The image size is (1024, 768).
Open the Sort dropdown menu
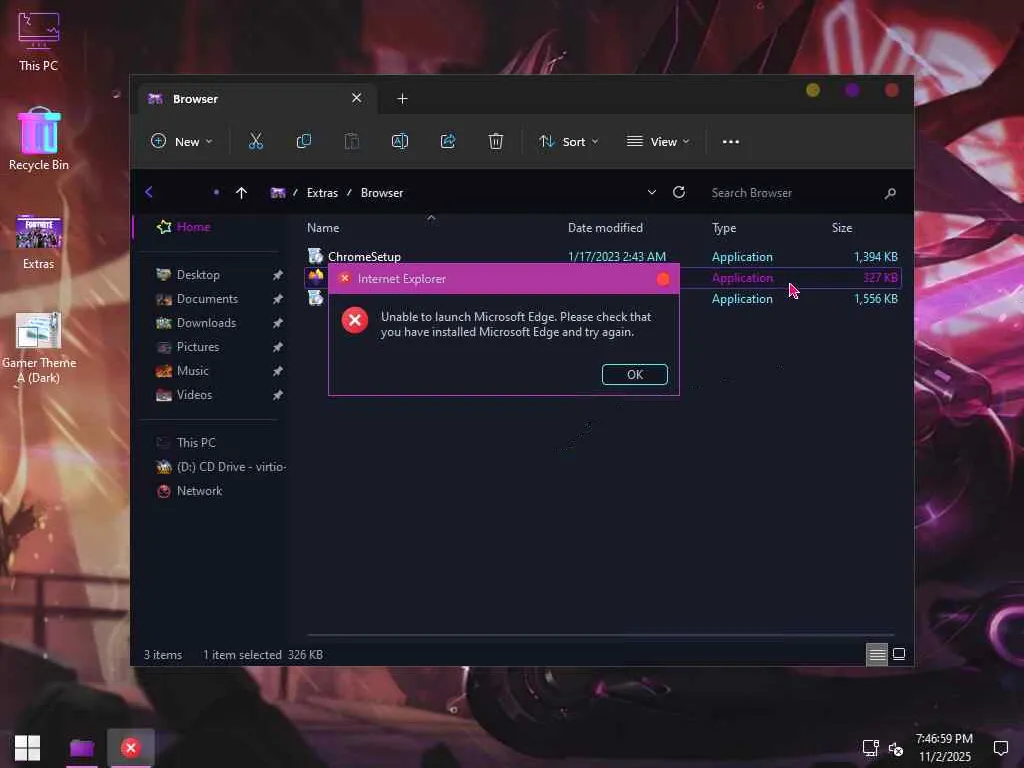pyautogui.click(x=568, y=142)
